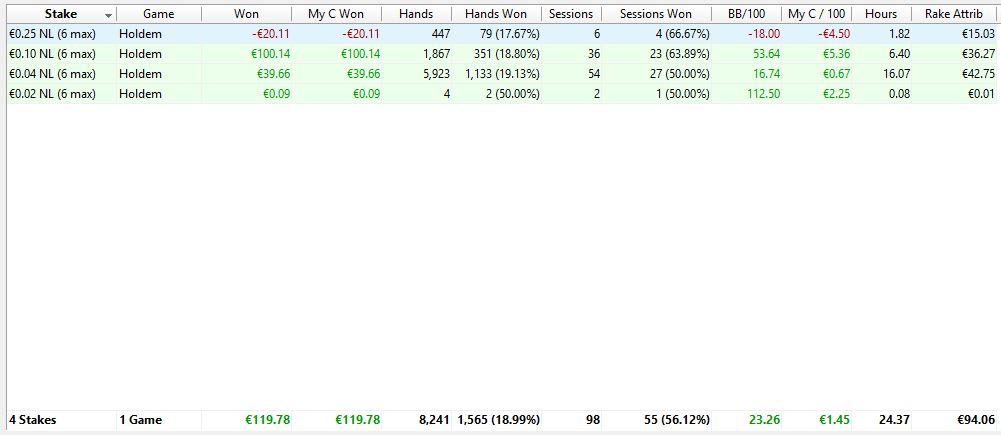The image size is (1001, 435).
Task: Click the 16.74 BB/100 cell
Action: (x=767, y=73)
